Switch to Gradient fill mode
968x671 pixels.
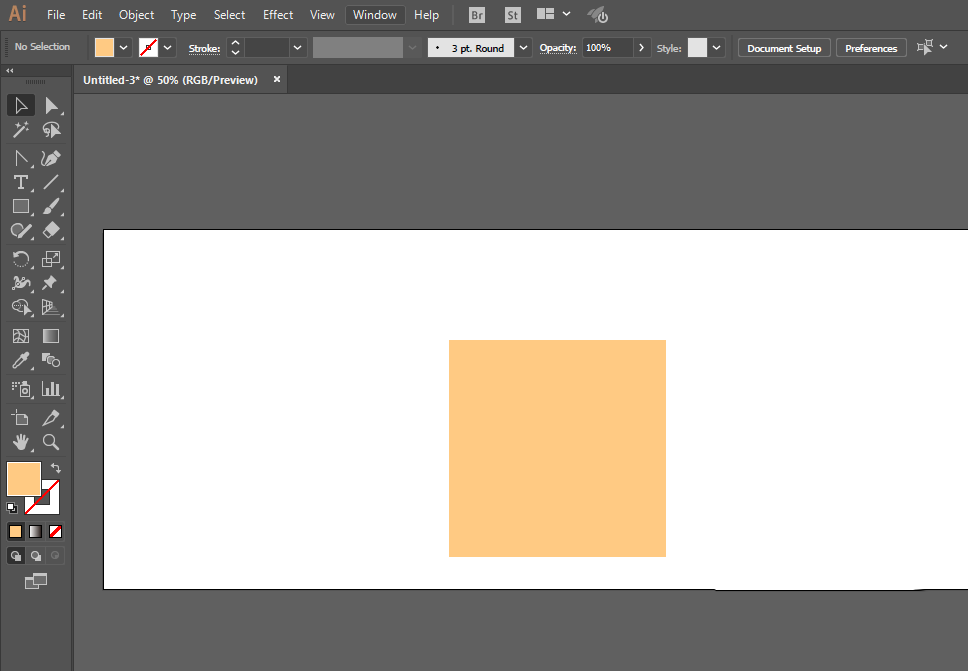[36, 531]
